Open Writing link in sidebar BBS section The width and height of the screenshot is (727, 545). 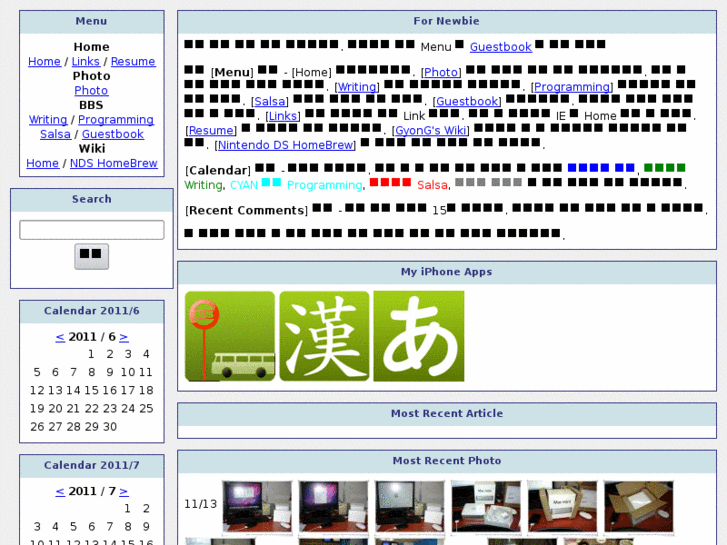point(48,120)
